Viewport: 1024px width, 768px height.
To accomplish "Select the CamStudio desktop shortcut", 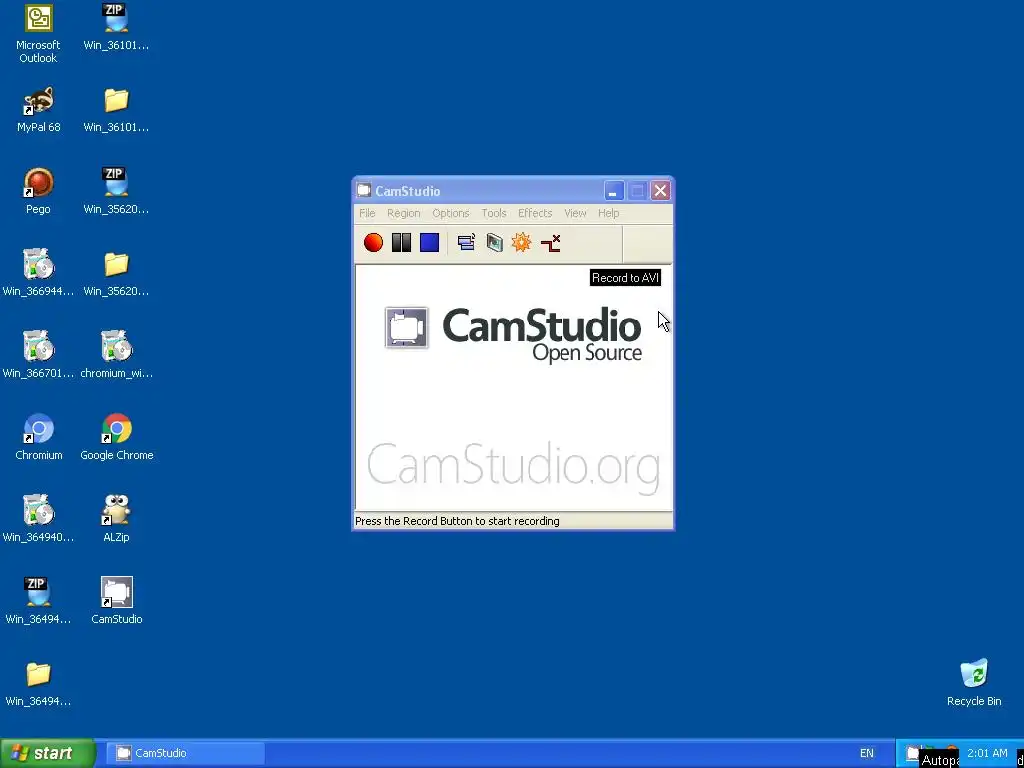I will [x=117, y=601].
